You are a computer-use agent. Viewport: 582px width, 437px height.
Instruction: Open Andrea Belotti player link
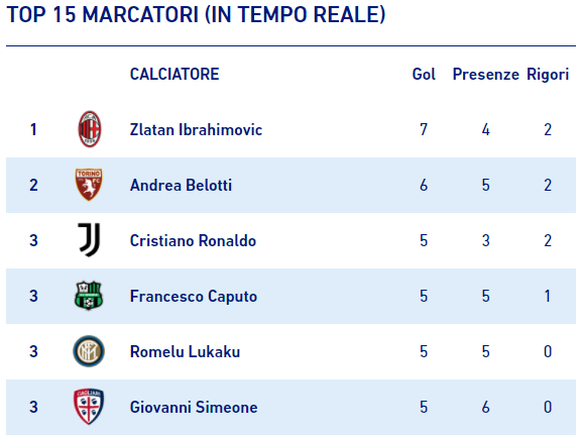[x=181, y=185]
